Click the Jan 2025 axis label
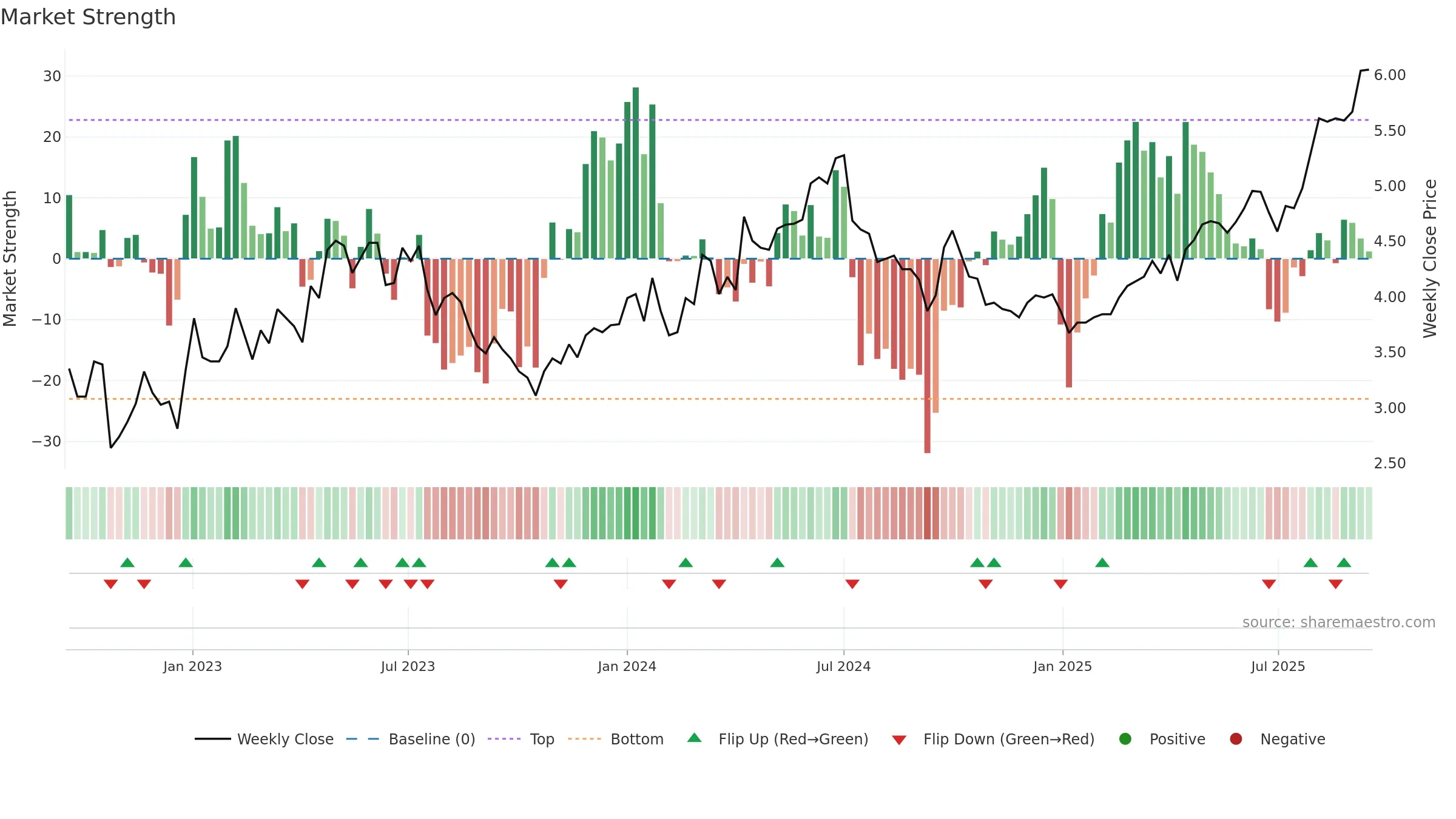1456x819 pixels. click(1062, 666)
